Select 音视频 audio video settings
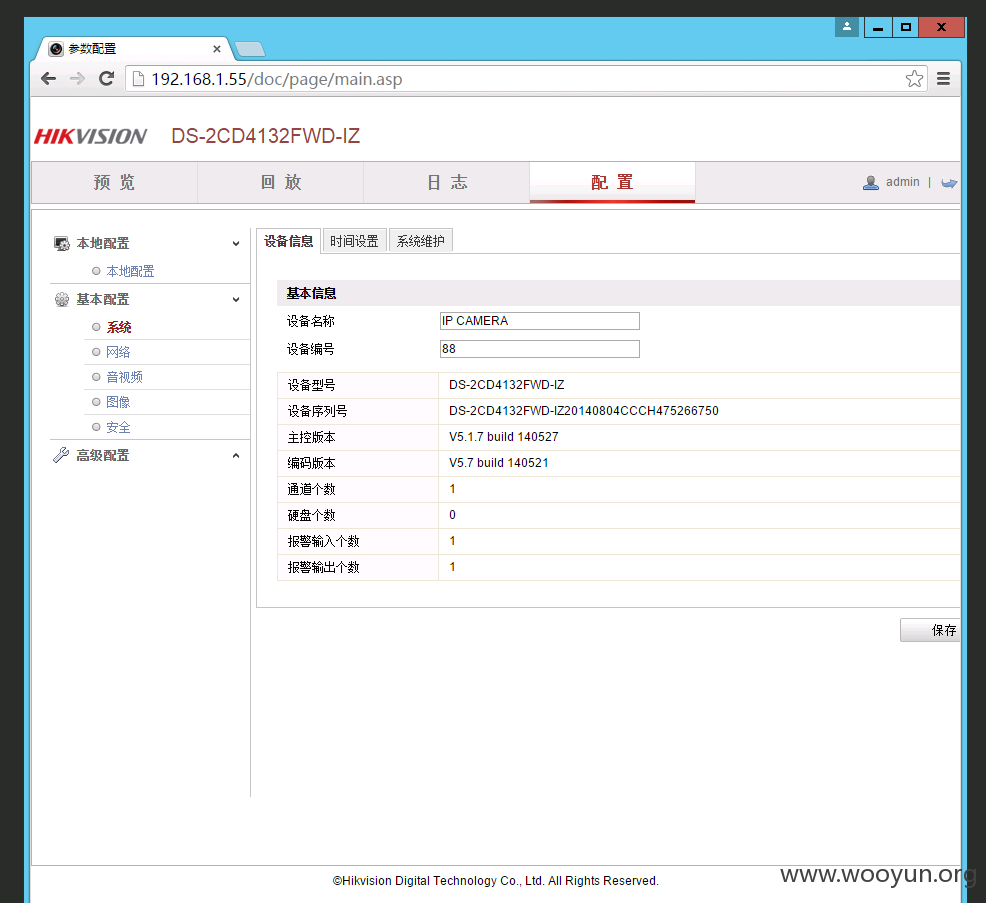Screen dimensions: 986x903 pyautogui.click(x=125, y=377)
